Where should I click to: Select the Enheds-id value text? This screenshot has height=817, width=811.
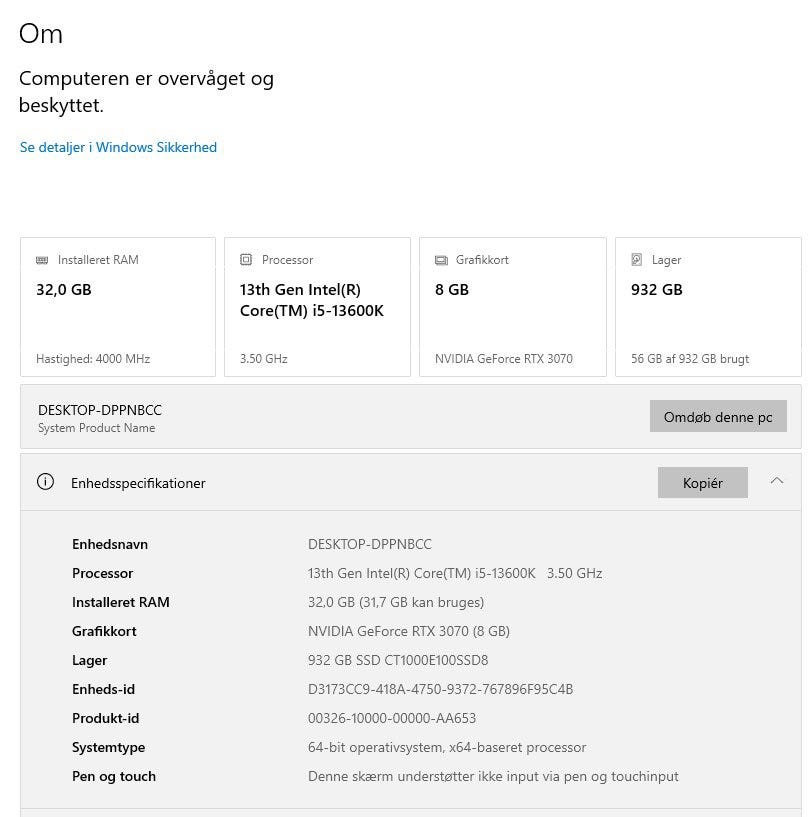click(x=440, y=689)
